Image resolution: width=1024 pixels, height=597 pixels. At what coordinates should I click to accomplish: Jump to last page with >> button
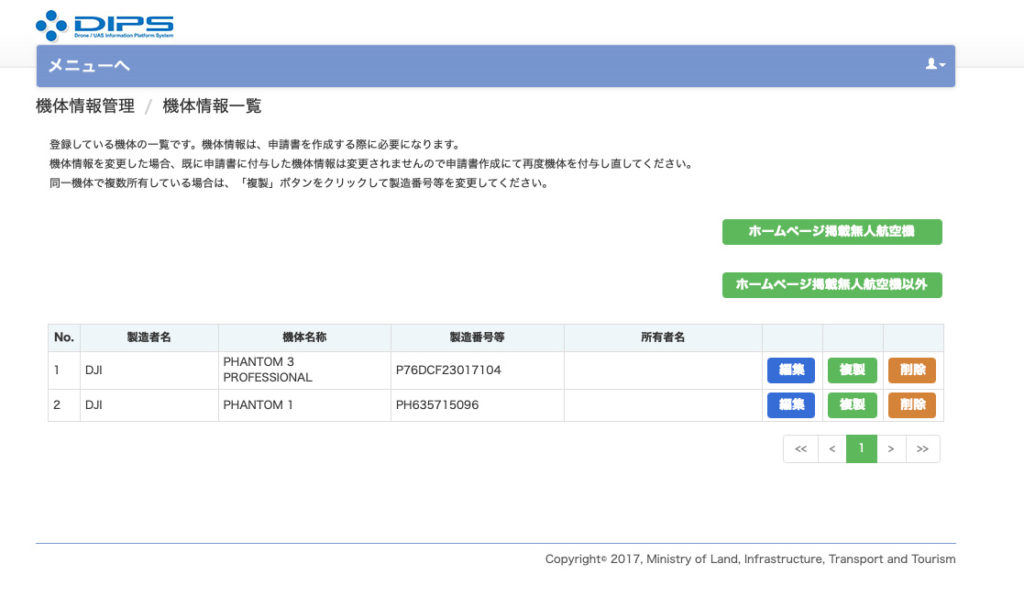(922, 449)
